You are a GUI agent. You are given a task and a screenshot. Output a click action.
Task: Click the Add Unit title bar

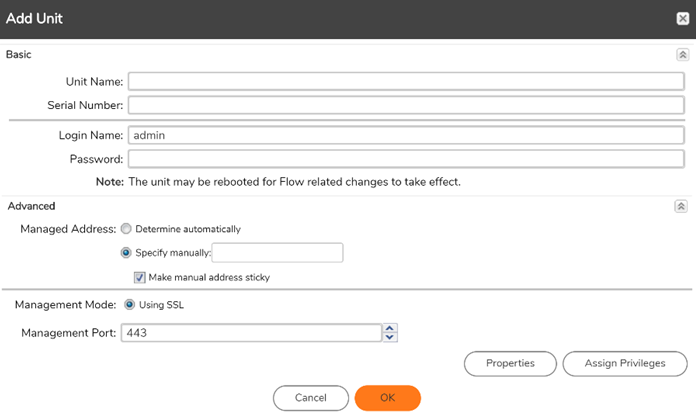point(300,18)
